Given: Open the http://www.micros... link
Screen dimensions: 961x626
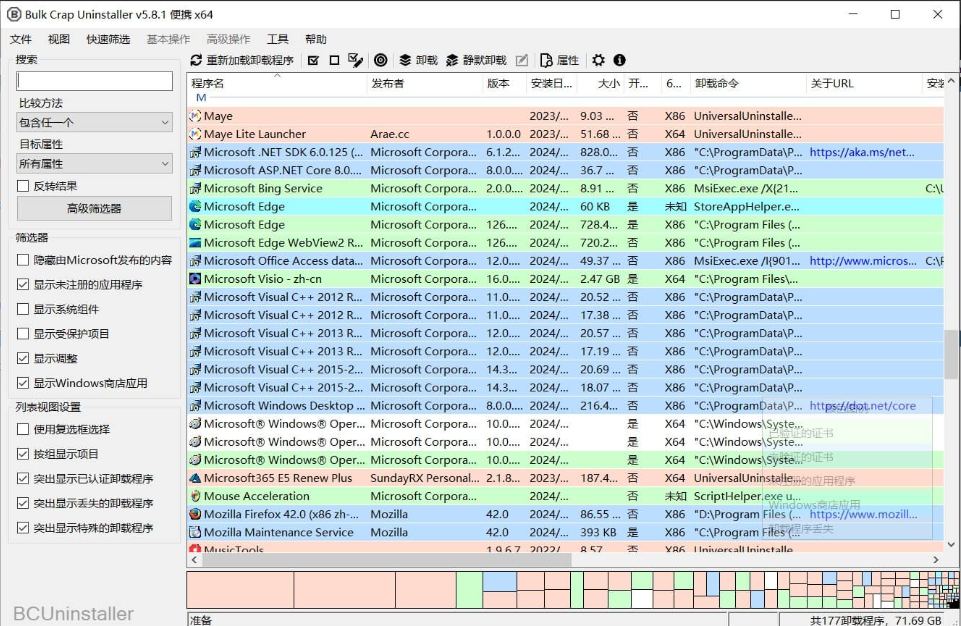Looking at the screenshot, I should click(863, 261).
